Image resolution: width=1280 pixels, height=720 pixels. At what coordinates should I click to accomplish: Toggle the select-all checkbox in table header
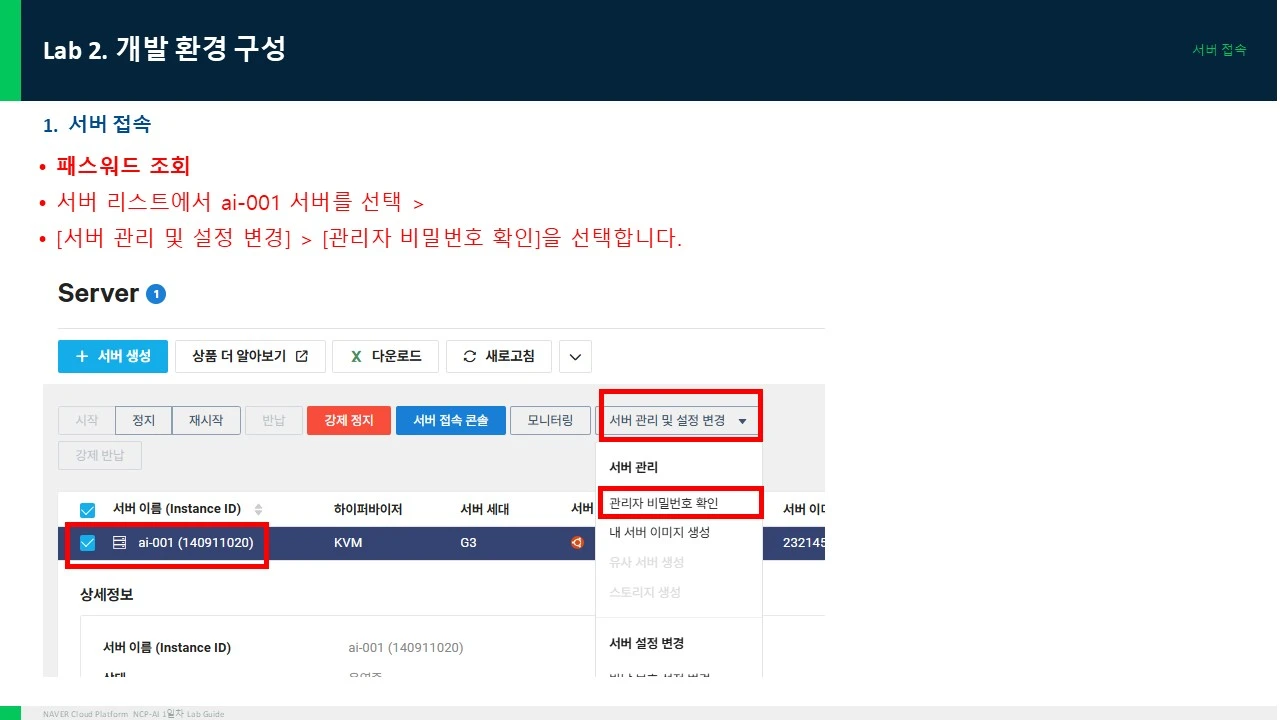(87, 510)
